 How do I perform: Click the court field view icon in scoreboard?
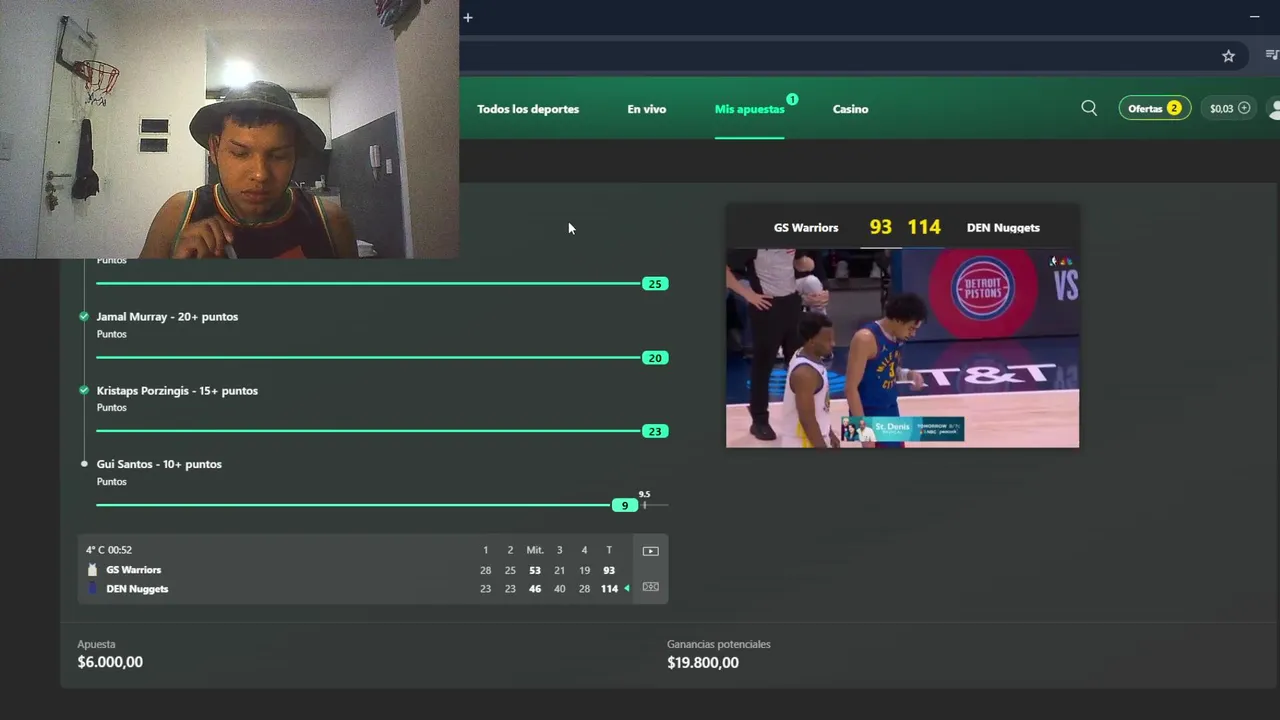pos(650,587)
